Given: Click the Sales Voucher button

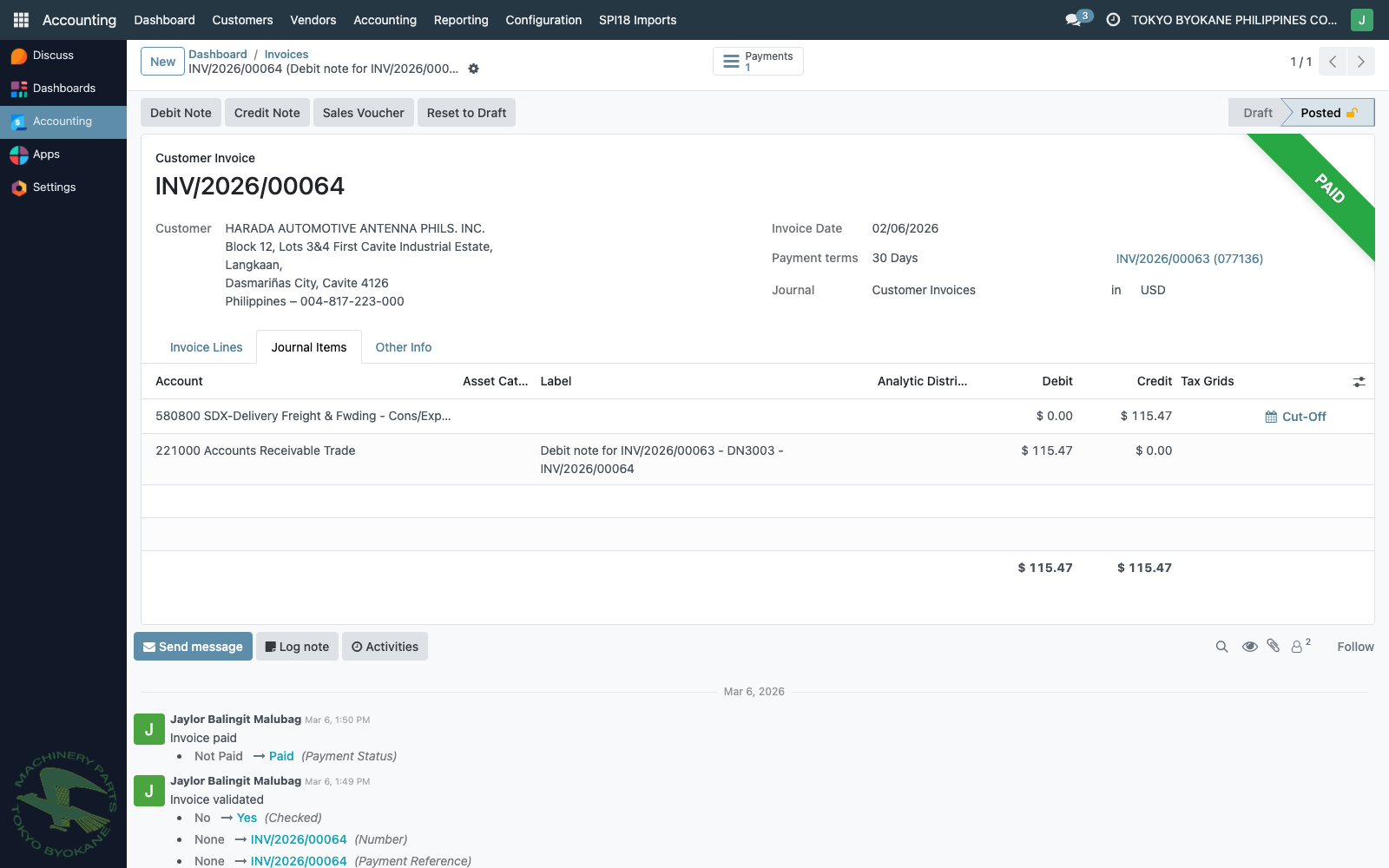Looking at the screenshot, I should click(x=363, y=113).
